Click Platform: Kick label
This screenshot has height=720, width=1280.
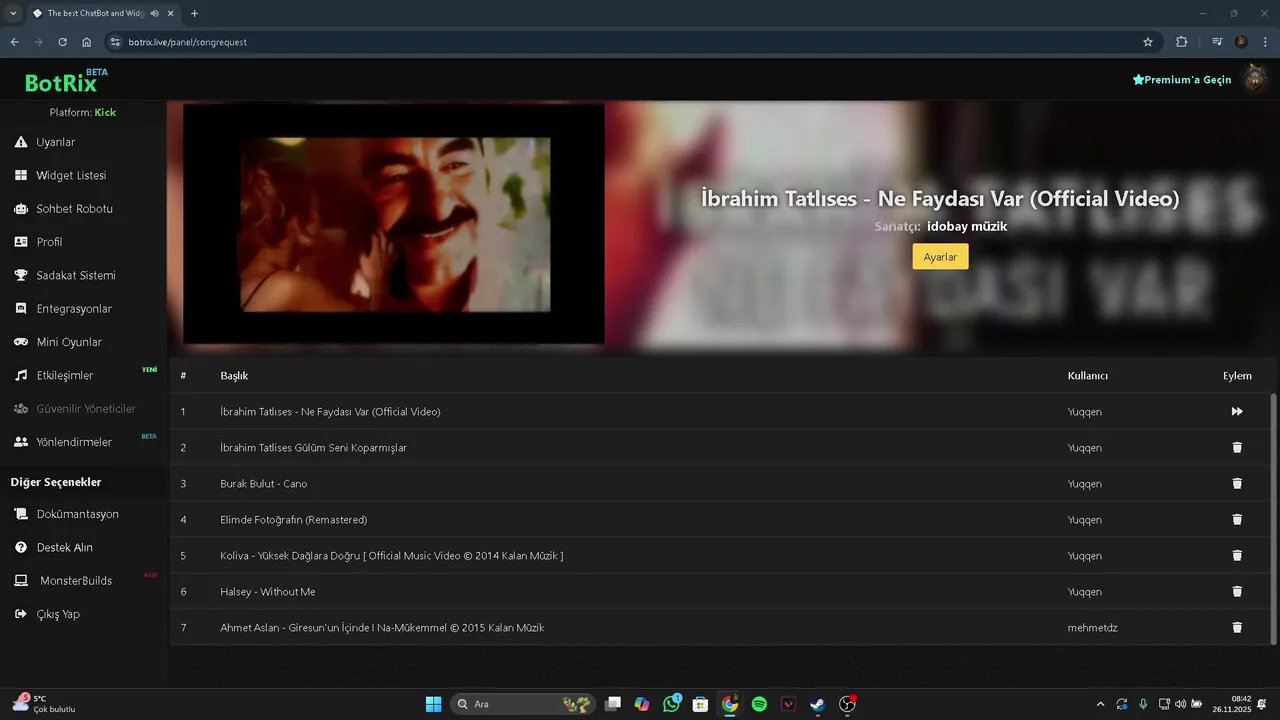(83, 112)
